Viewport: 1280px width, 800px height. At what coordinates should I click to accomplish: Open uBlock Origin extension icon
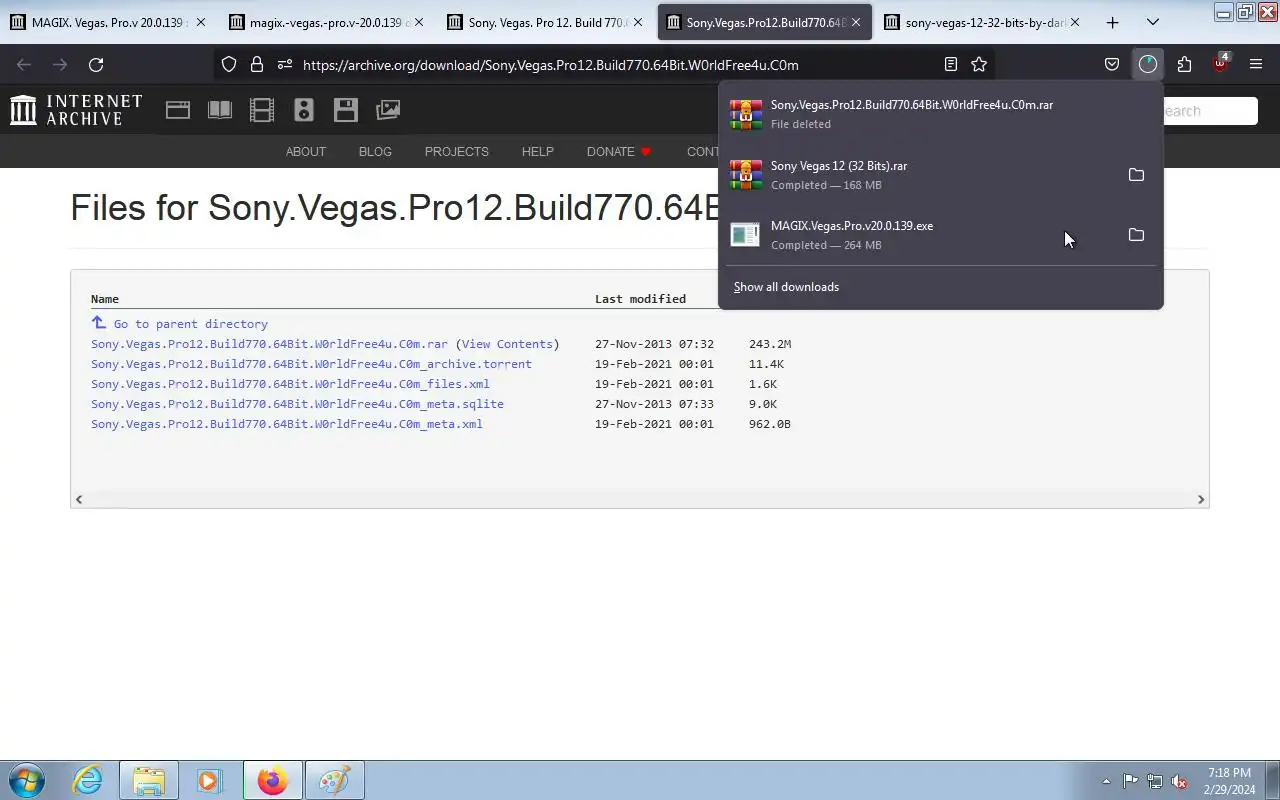[1220, 64]
